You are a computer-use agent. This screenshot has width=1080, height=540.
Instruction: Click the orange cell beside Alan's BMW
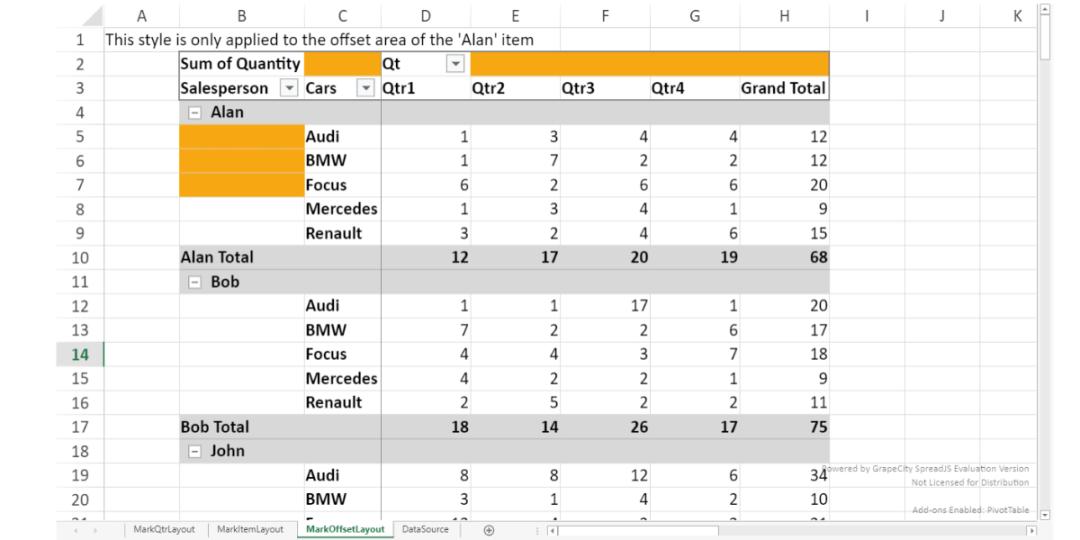click(x=241, y=160)
